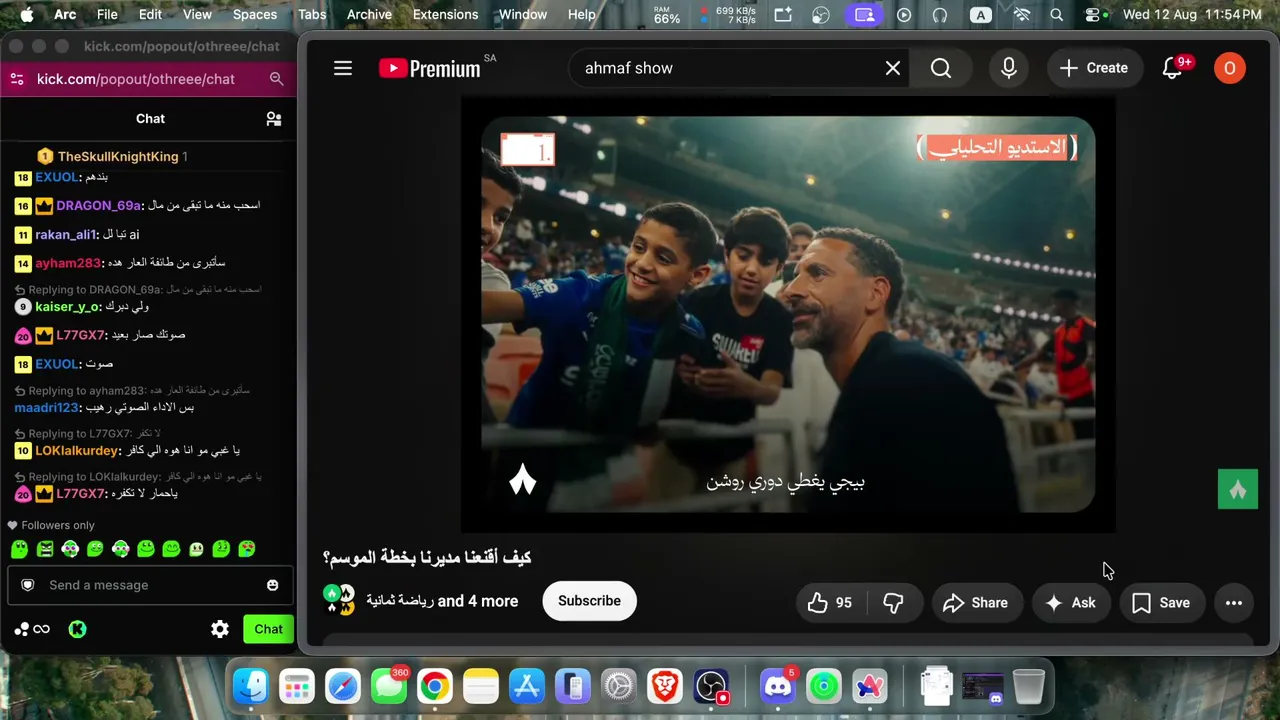Open Finder from the Dock
The image size is (1280, 720).
[251, 686]
